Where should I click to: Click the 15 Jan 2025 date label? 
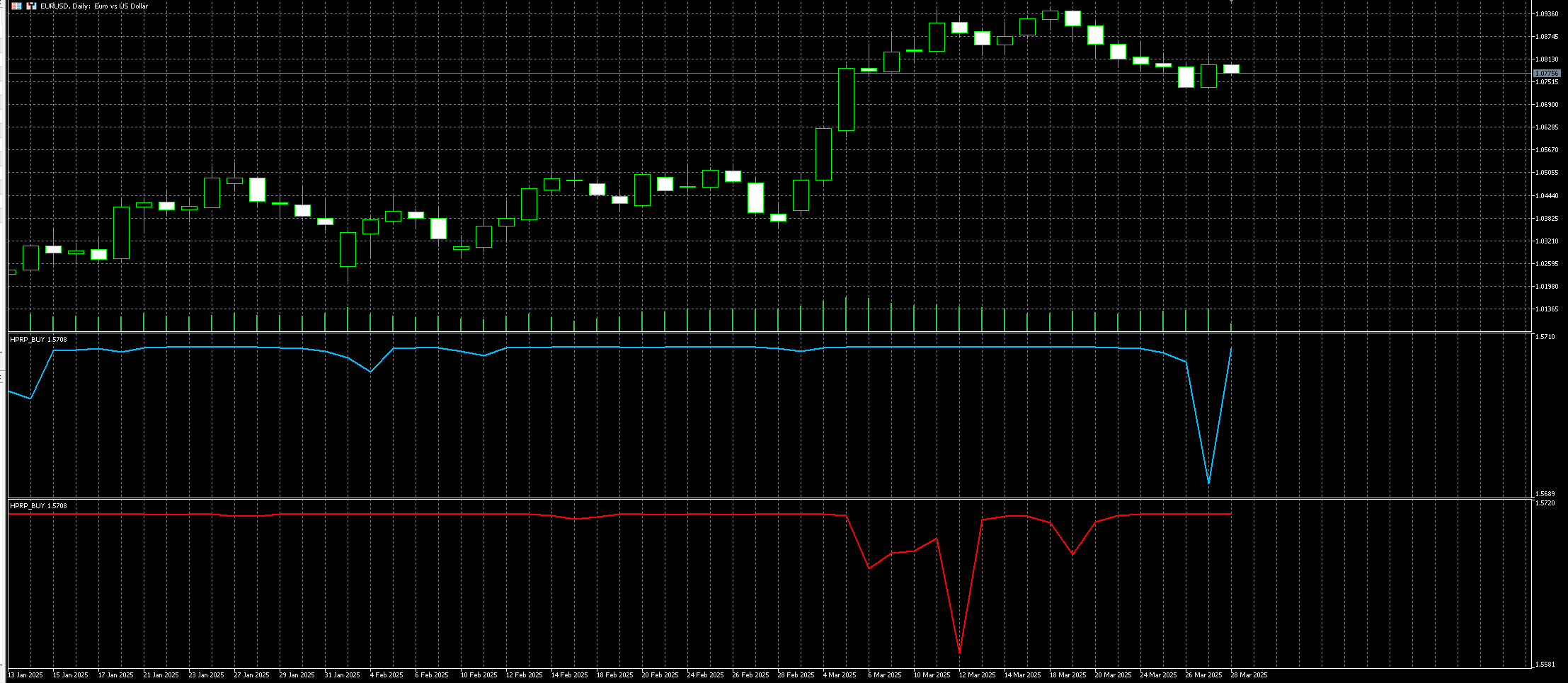click(71, 675)
